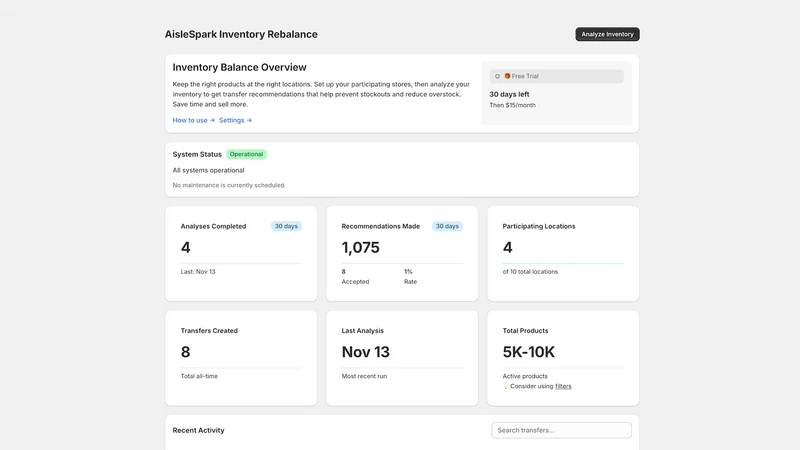
Task: Focus the Search transfers input field
Action: point(561,430)
